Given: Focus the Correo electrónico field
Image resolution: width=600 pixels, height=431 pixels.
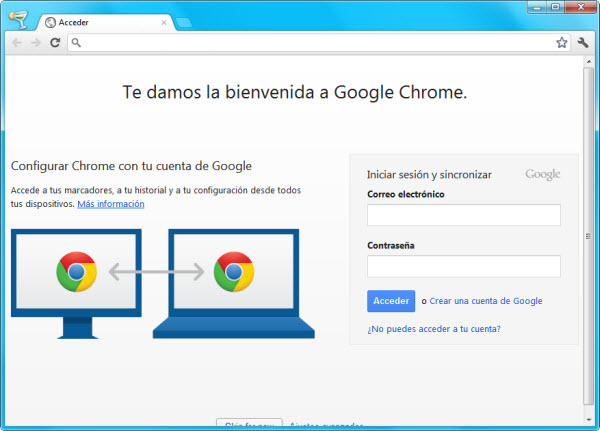Looking at the screenshot, I should pos(464,215).
